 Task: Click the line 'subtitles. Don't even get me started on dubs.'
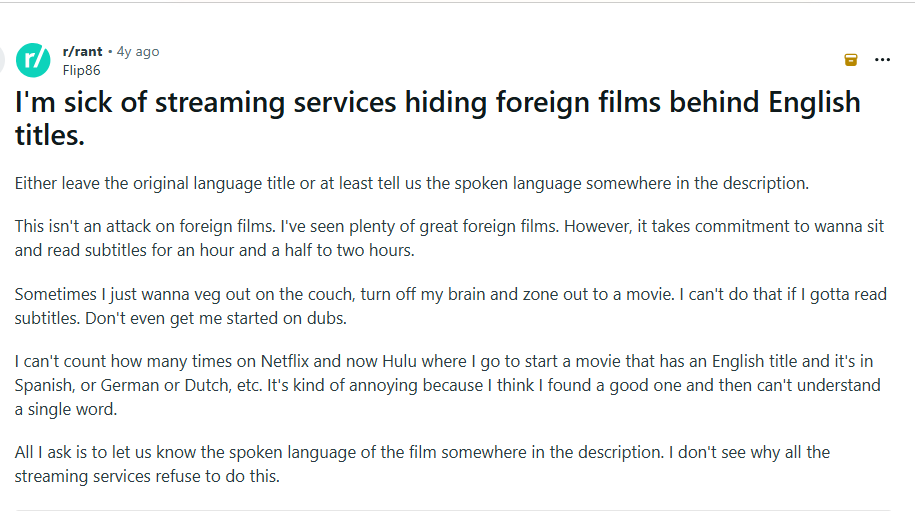180,318
